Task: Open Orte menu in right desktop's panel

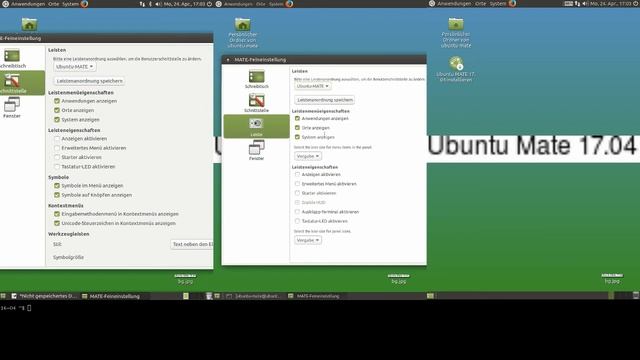Action: (480, 4)
